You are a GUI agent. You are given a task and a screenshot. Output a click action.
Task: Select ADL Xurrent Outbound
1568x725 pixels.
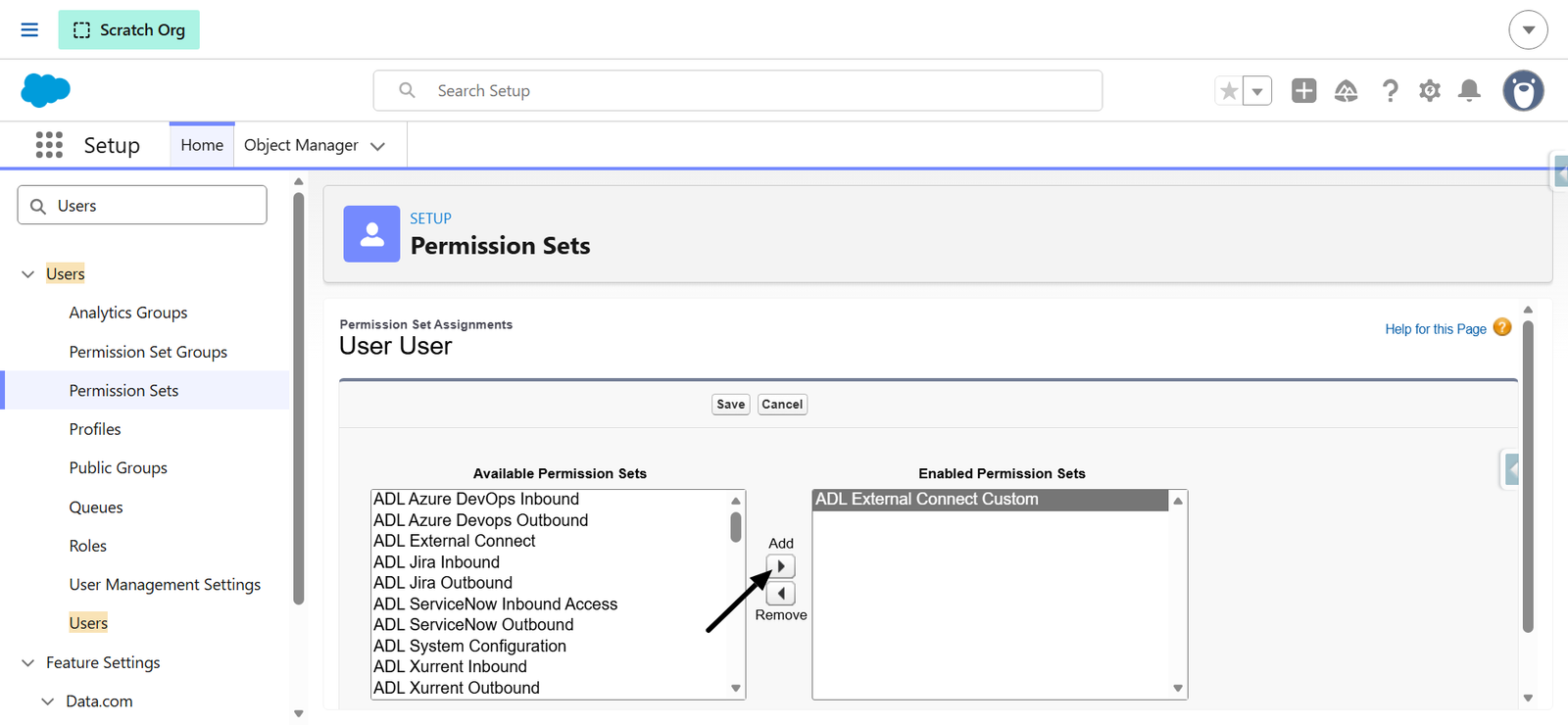coord(456,688)
